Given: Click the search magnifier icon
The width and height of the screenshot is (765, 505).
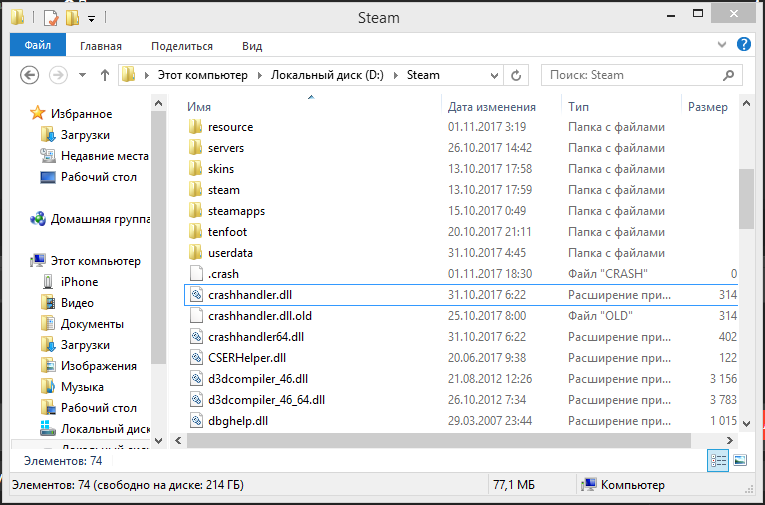Looking at the screenshot, I should point(728,75).
